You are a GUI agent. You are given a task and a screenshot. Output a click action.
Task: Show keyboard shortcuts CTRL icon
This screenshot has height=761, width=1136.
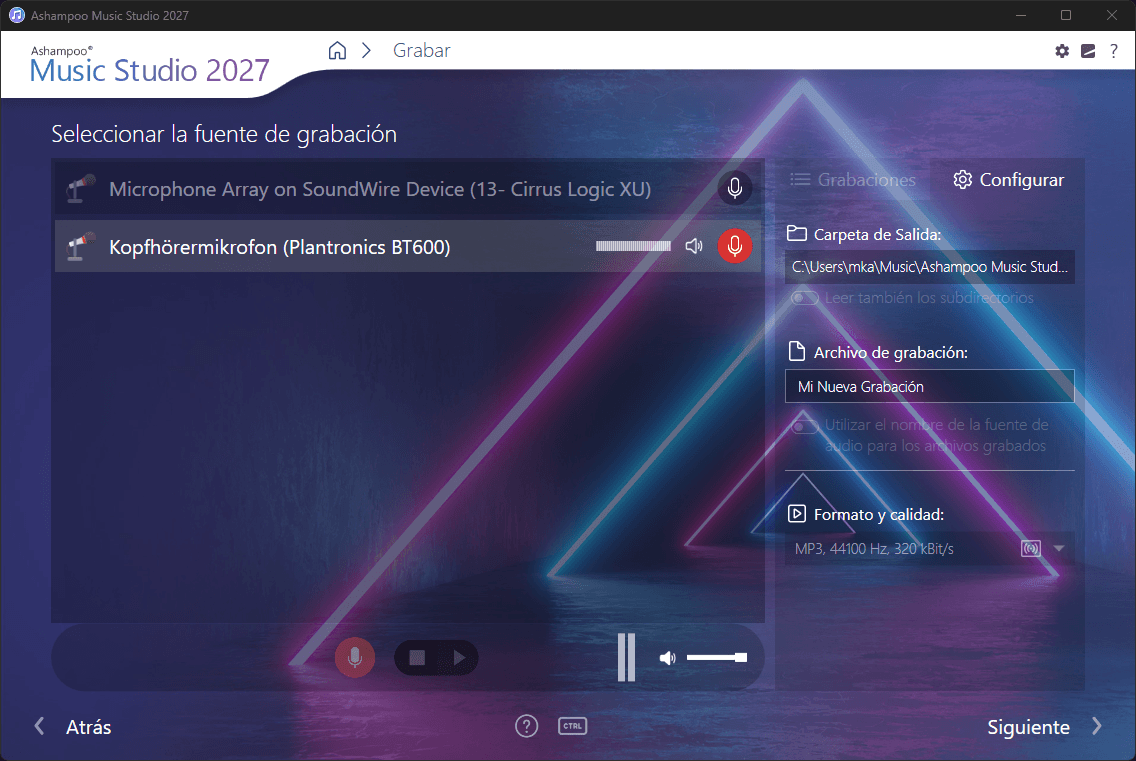tap(572, 725)
